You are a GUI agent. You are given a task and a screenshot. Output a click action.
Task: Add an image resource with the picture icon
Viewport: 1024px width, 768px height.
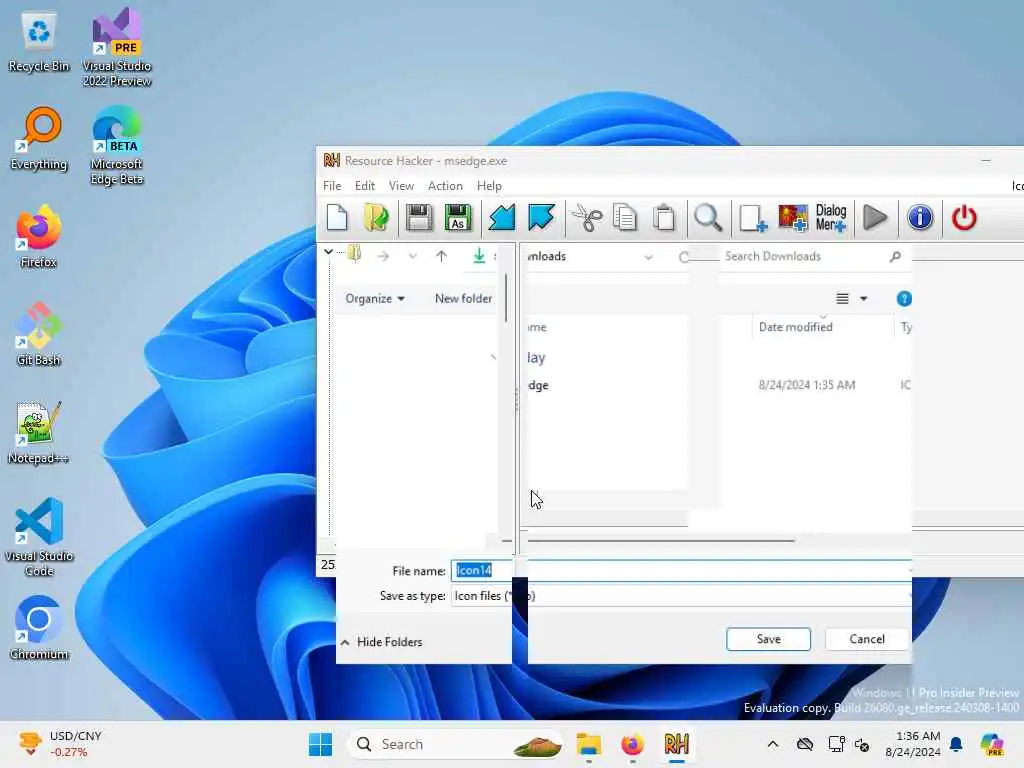pyautogui.click(x=793, y=217)
